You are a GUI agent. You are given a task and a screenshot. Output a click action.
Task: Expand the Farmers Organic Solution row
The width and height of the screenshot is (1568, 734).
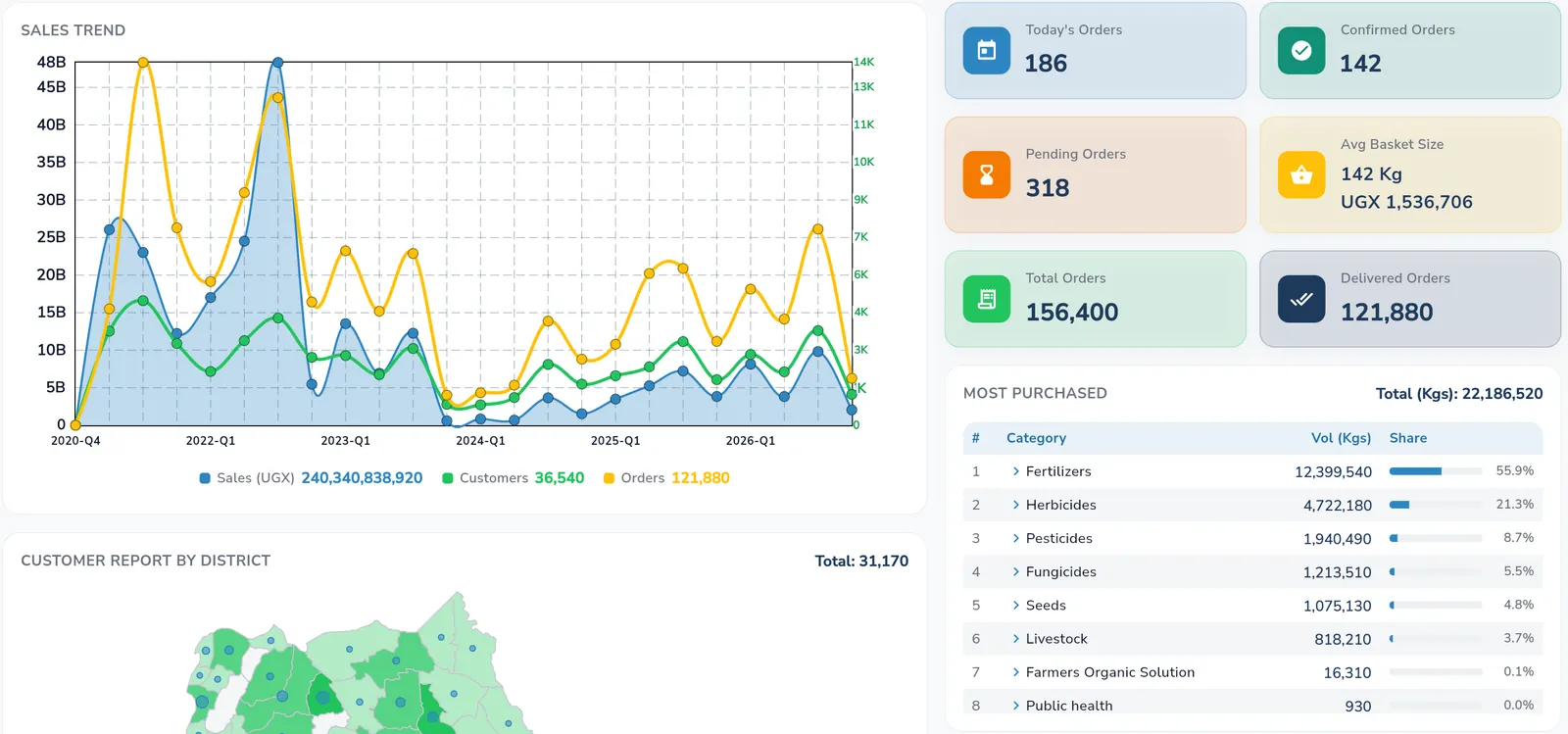(x=1015, y=672)
